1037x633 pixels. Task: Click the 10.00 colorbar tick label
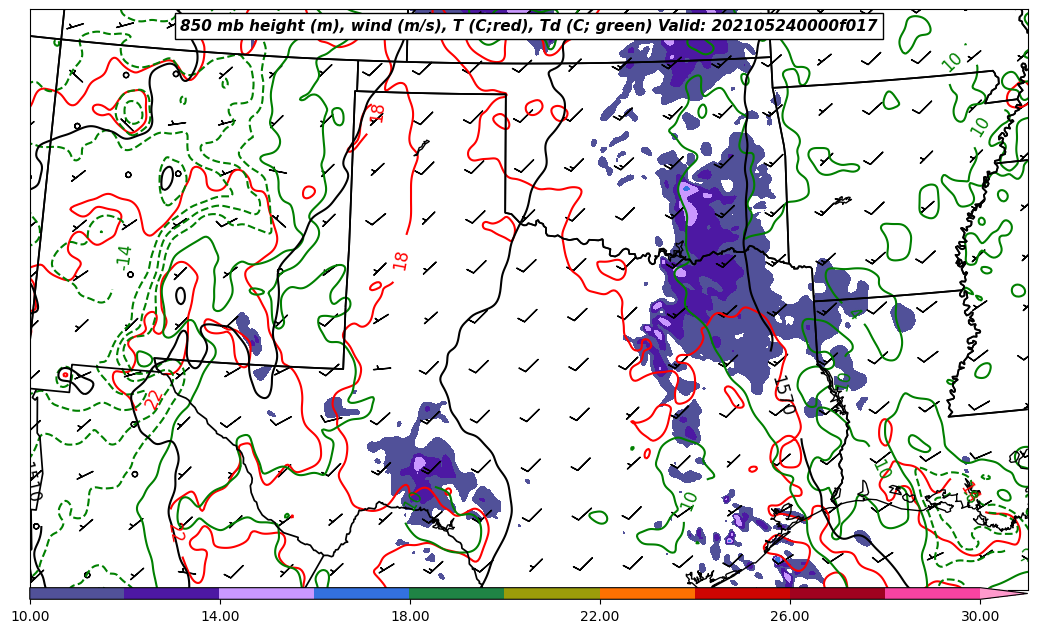[30, 616]
